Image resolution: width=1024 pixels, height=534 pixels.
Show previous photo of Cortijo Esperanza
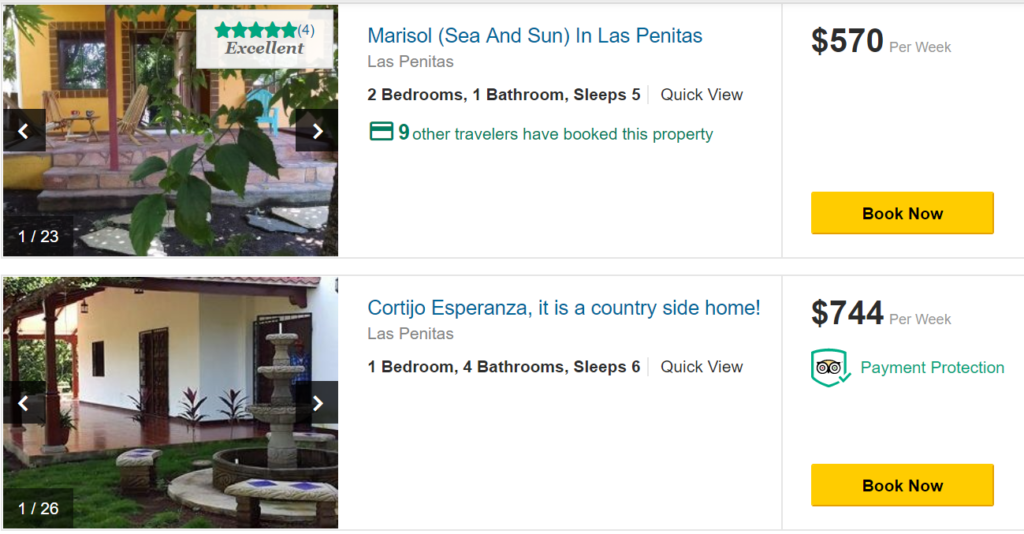click(x=24, y=403)
